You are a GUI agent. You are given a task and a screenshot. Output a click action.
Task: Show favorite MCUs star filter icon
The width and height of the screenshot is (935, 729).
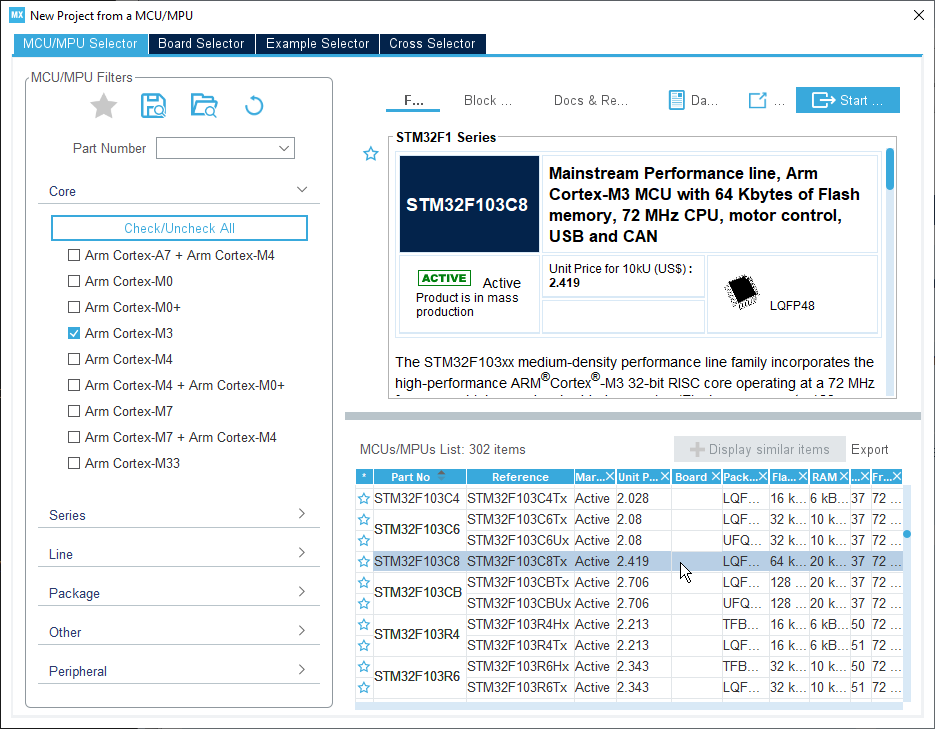(103, 106)
